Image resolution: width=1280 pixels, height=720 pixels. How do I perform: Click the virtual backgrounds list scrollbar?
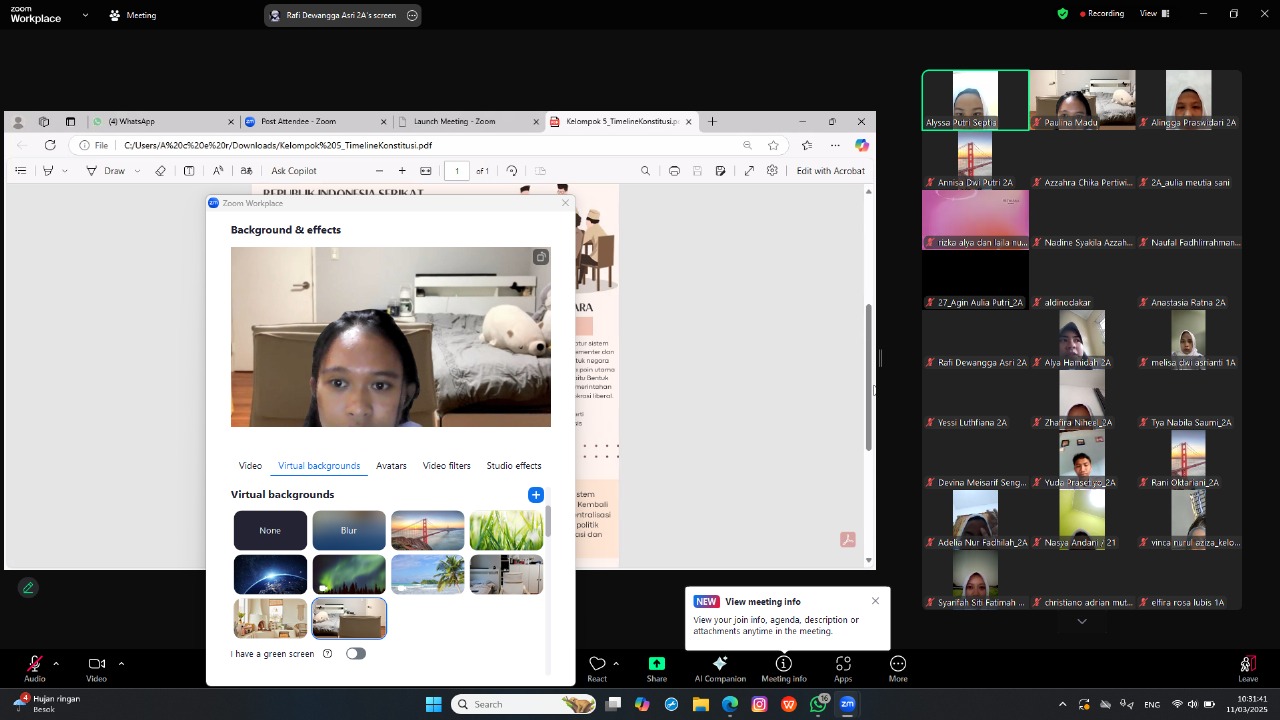(x=548, y=522)
